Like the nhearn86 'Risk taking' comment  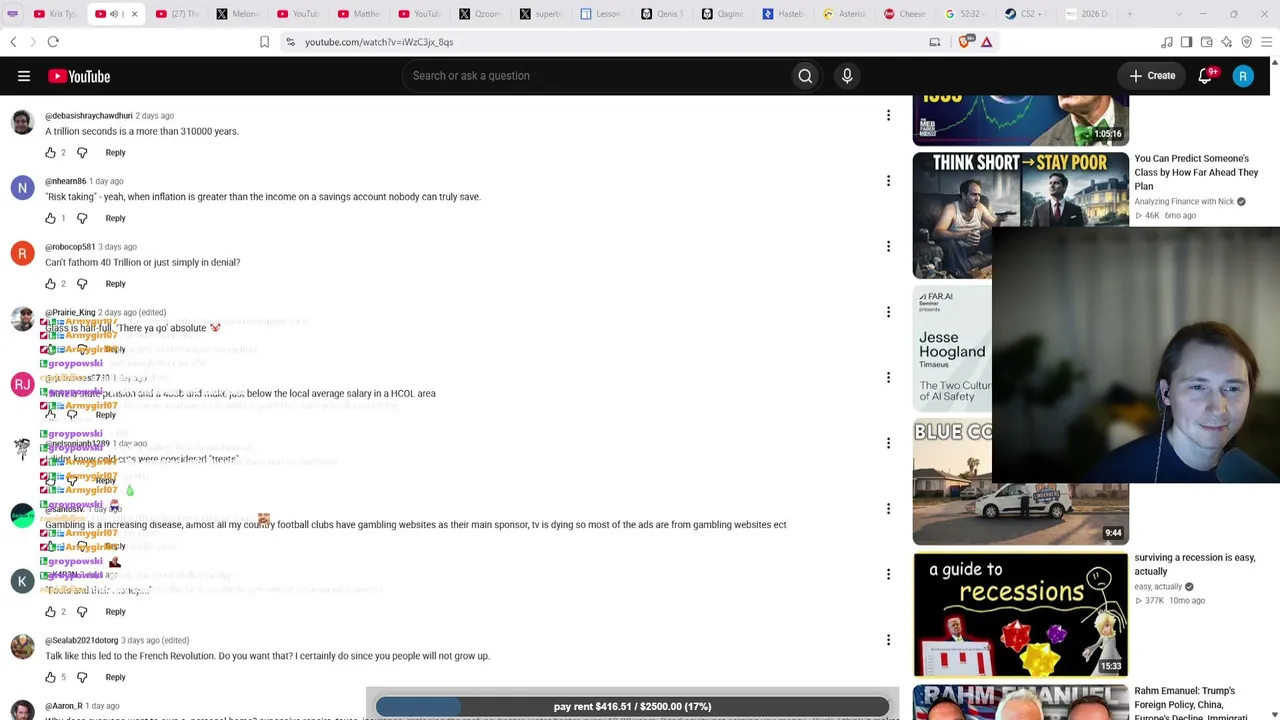click(51, 218)
